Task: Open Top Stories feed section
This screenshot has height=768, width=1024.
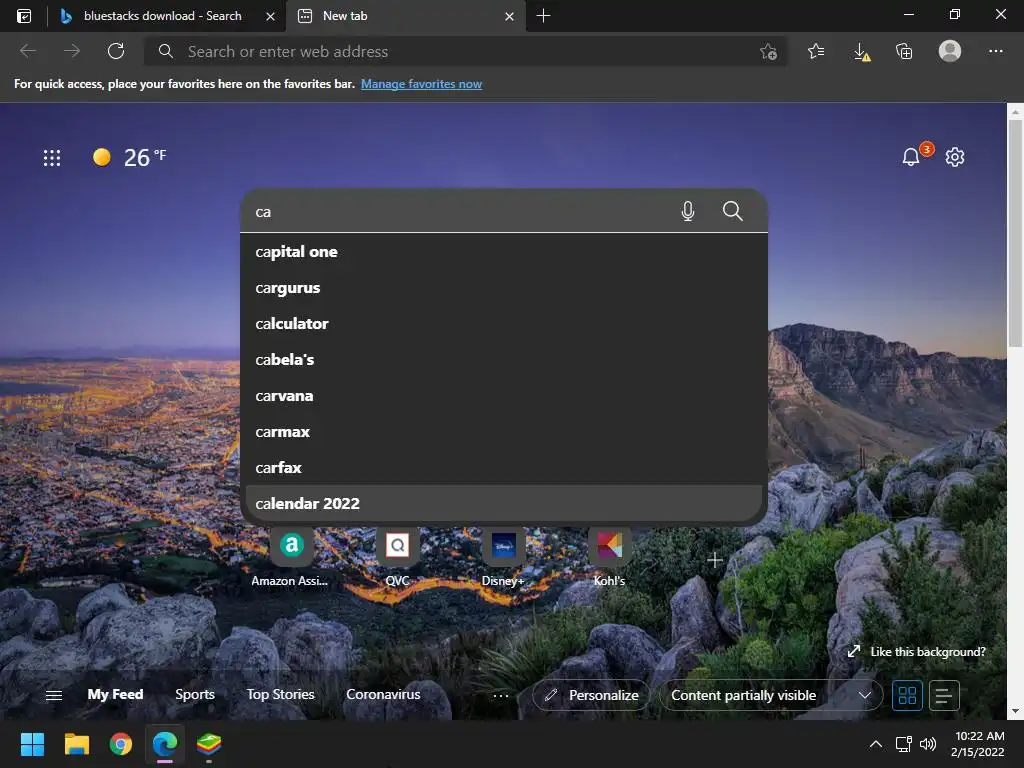Action: 280,694
